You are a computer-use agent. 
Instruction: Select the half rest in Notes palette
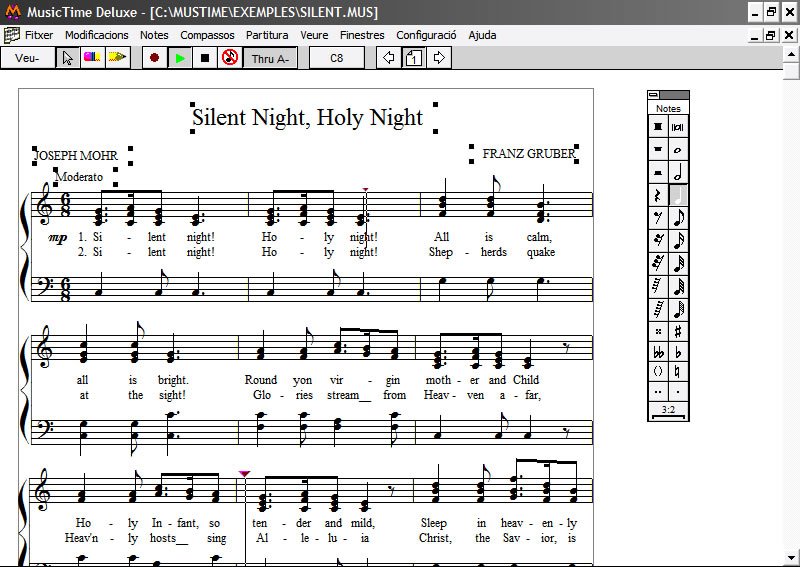point(658,172)
